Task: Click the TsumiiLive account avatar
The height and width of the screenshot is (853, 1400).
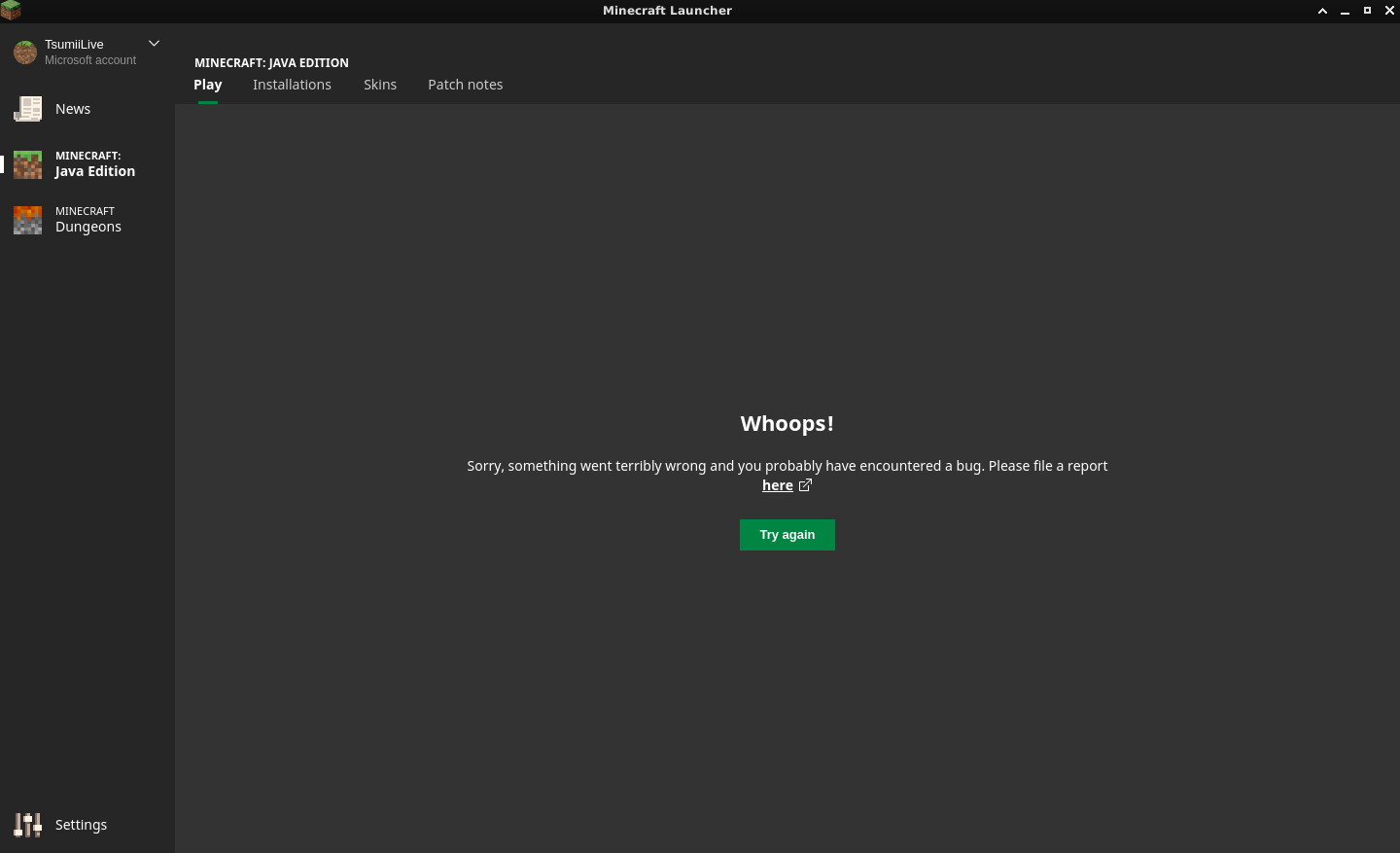Action: tap(25, 52)
